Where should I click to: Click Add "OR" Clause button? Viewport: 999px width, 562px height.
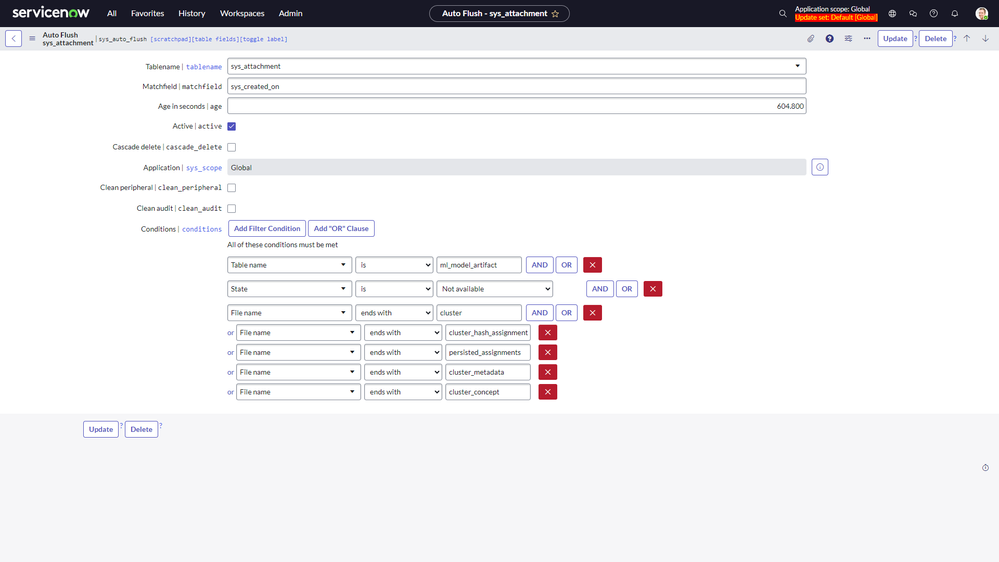pos(341,228)
